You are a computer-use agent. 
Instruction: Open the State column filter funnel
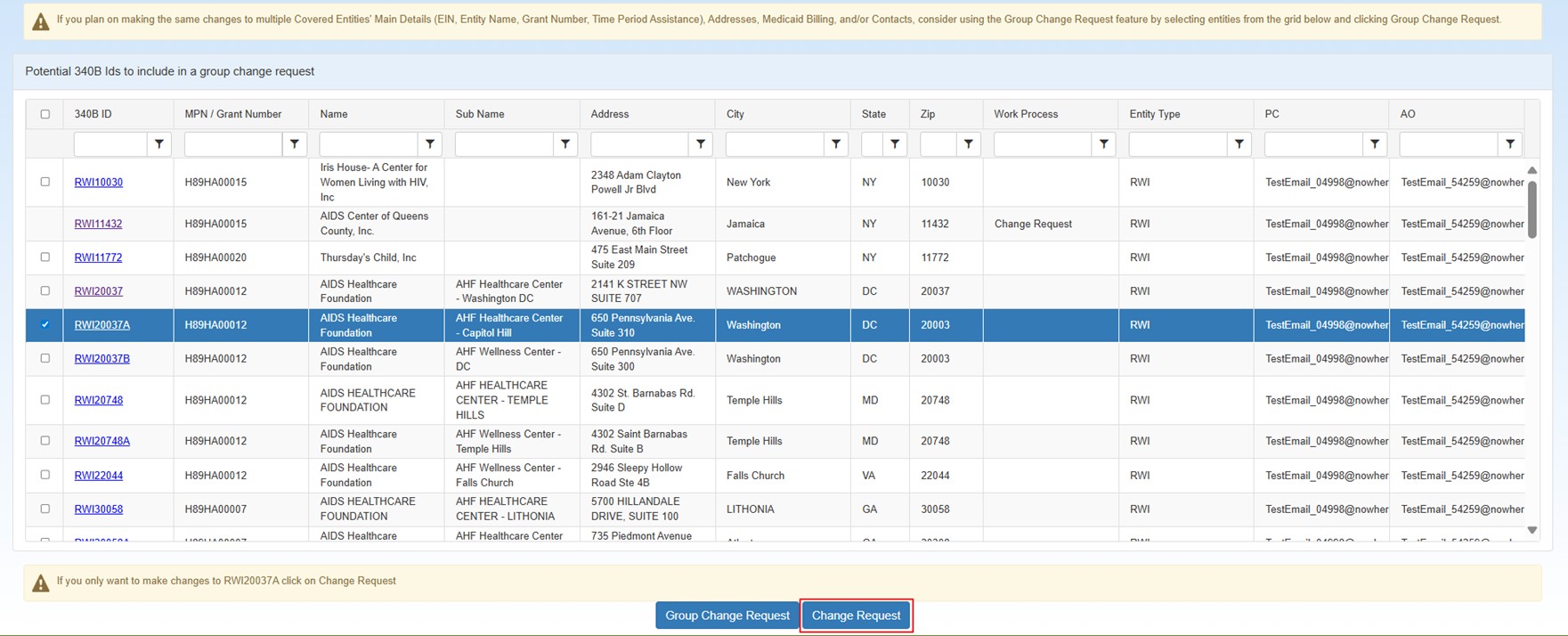[x=895, y=144]
